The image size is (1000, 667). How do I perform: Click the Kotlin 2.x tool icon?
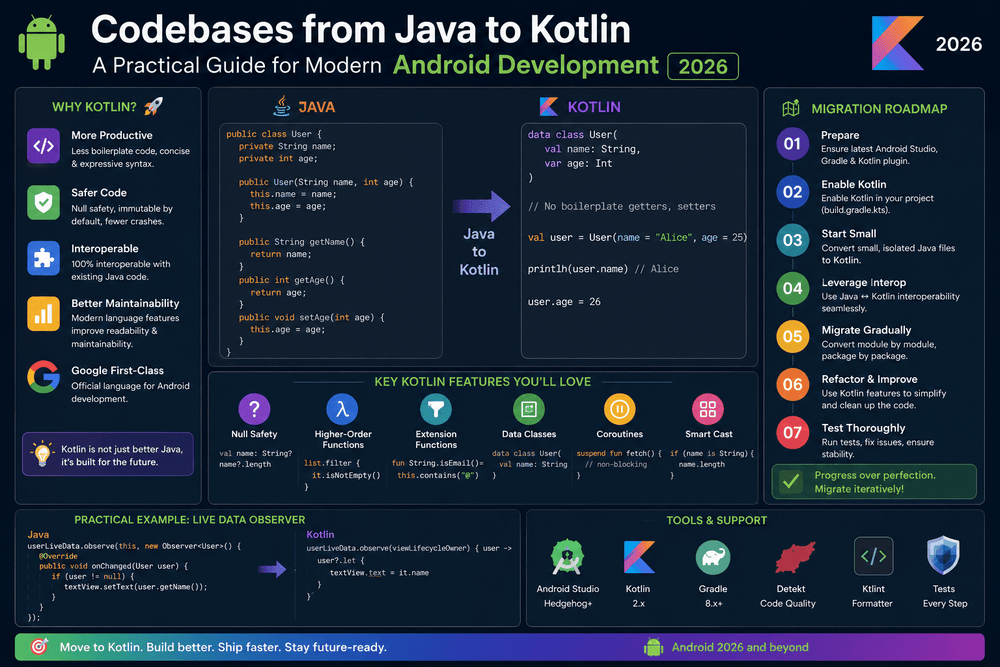639,557
